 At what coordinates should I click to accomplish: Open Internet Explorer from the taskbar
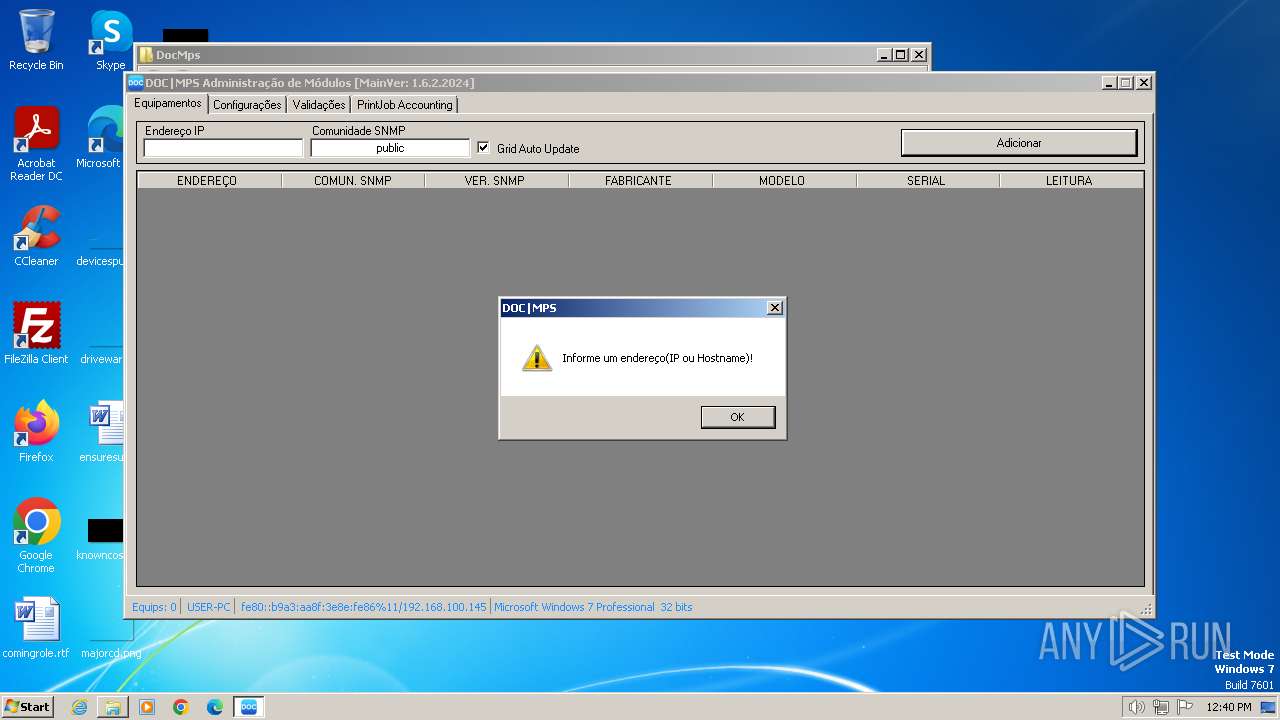click(x=79, y=707)
